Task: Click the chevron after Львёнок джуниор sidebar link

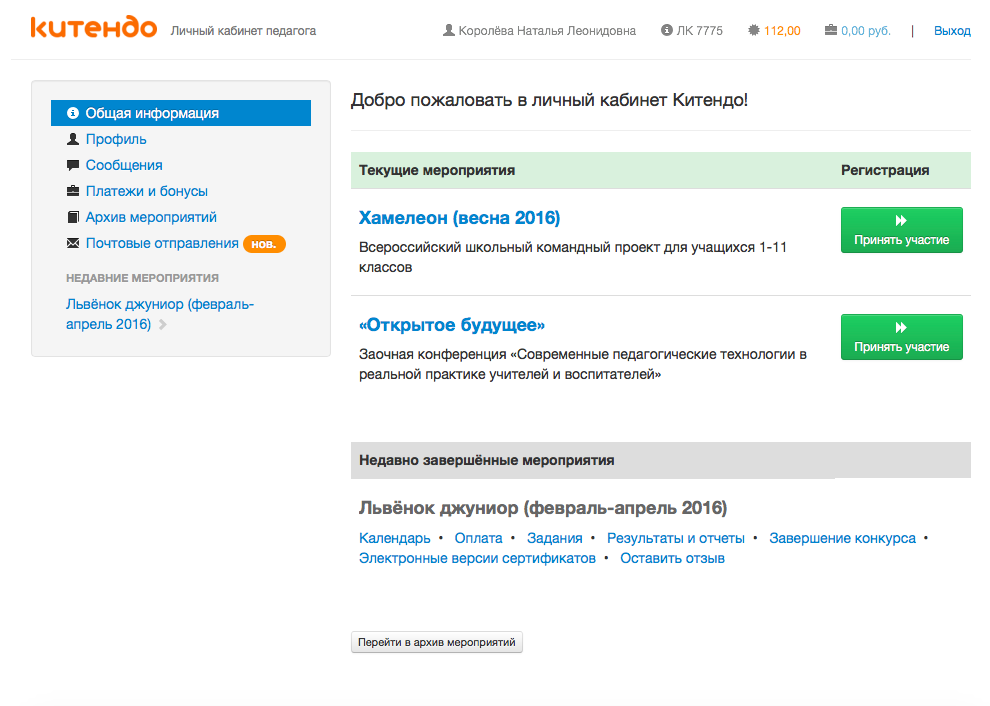Action: point(163,325)
